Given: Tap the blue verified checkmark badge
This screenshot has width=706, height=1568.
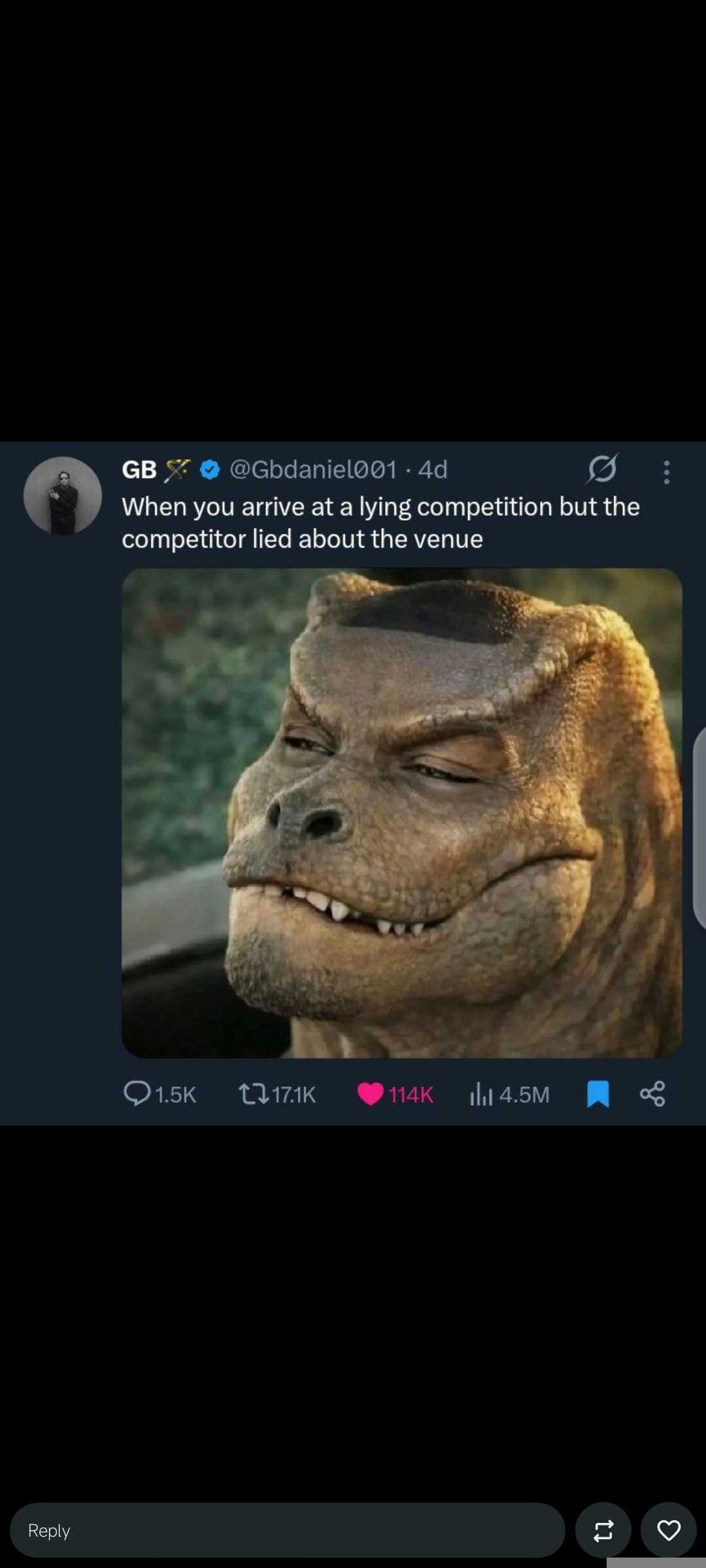Looking at the screenshot, I should (210, 469).
